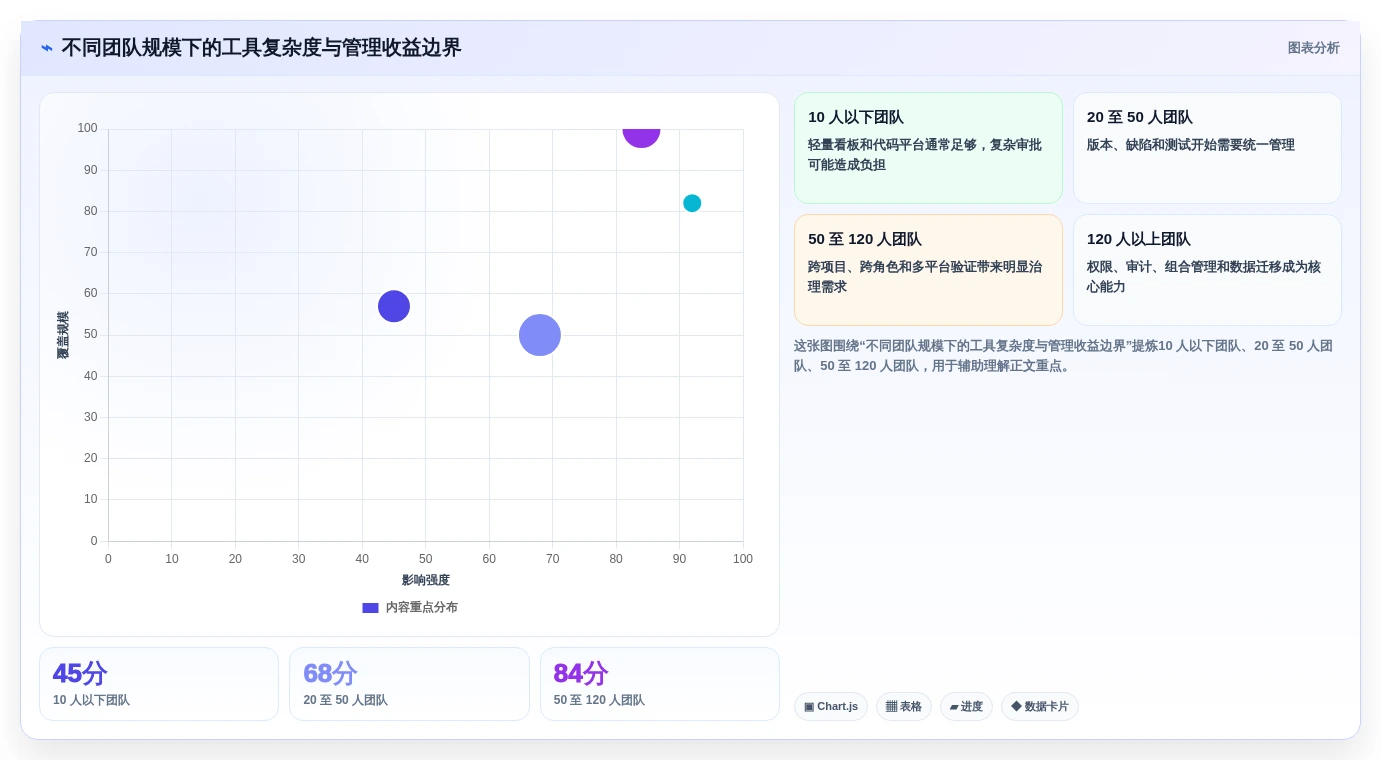1381x760 pixels.
Task: Open the orange card about 跨项目、跨角色
Action: click(928, 270)
